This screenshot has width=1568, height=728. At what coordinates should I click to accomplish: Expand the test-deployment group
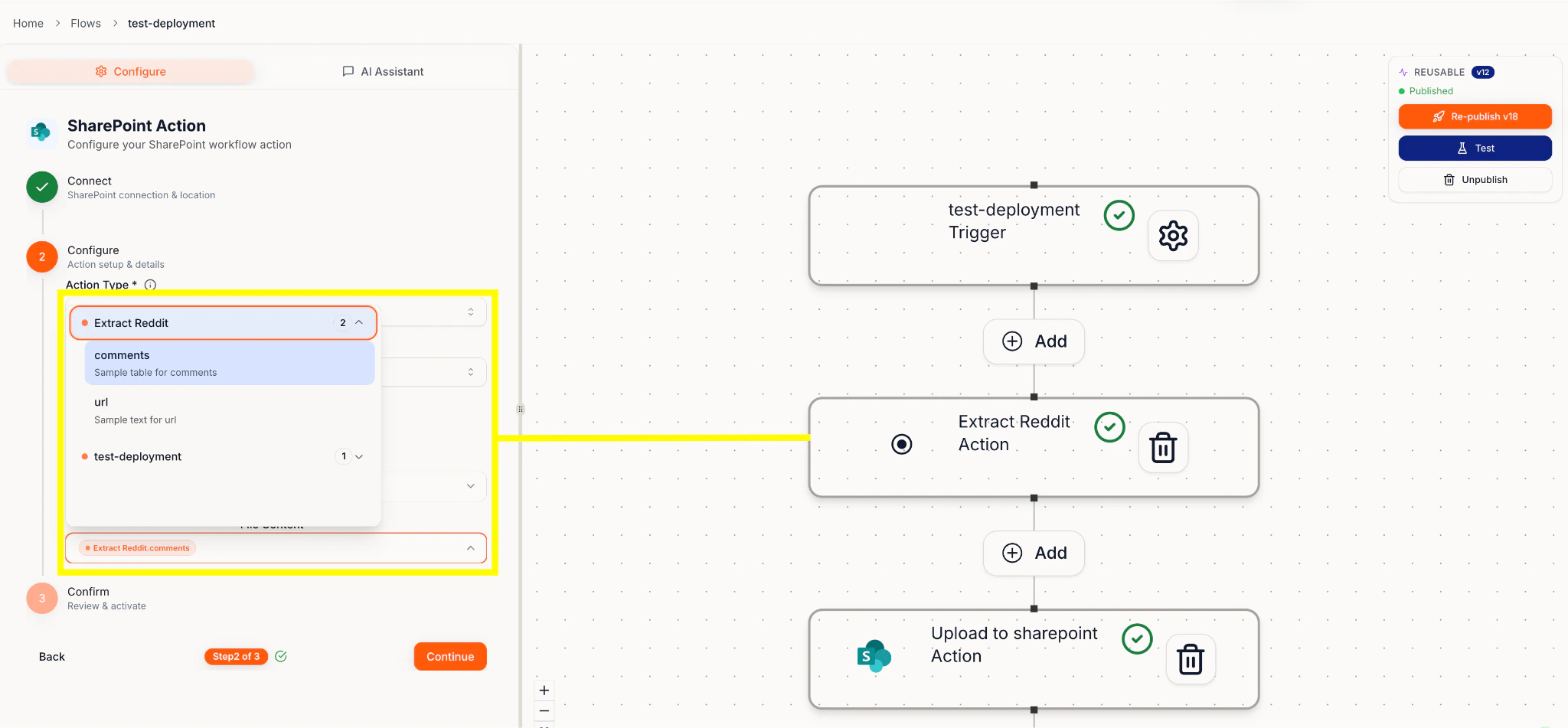pos(359,456)
